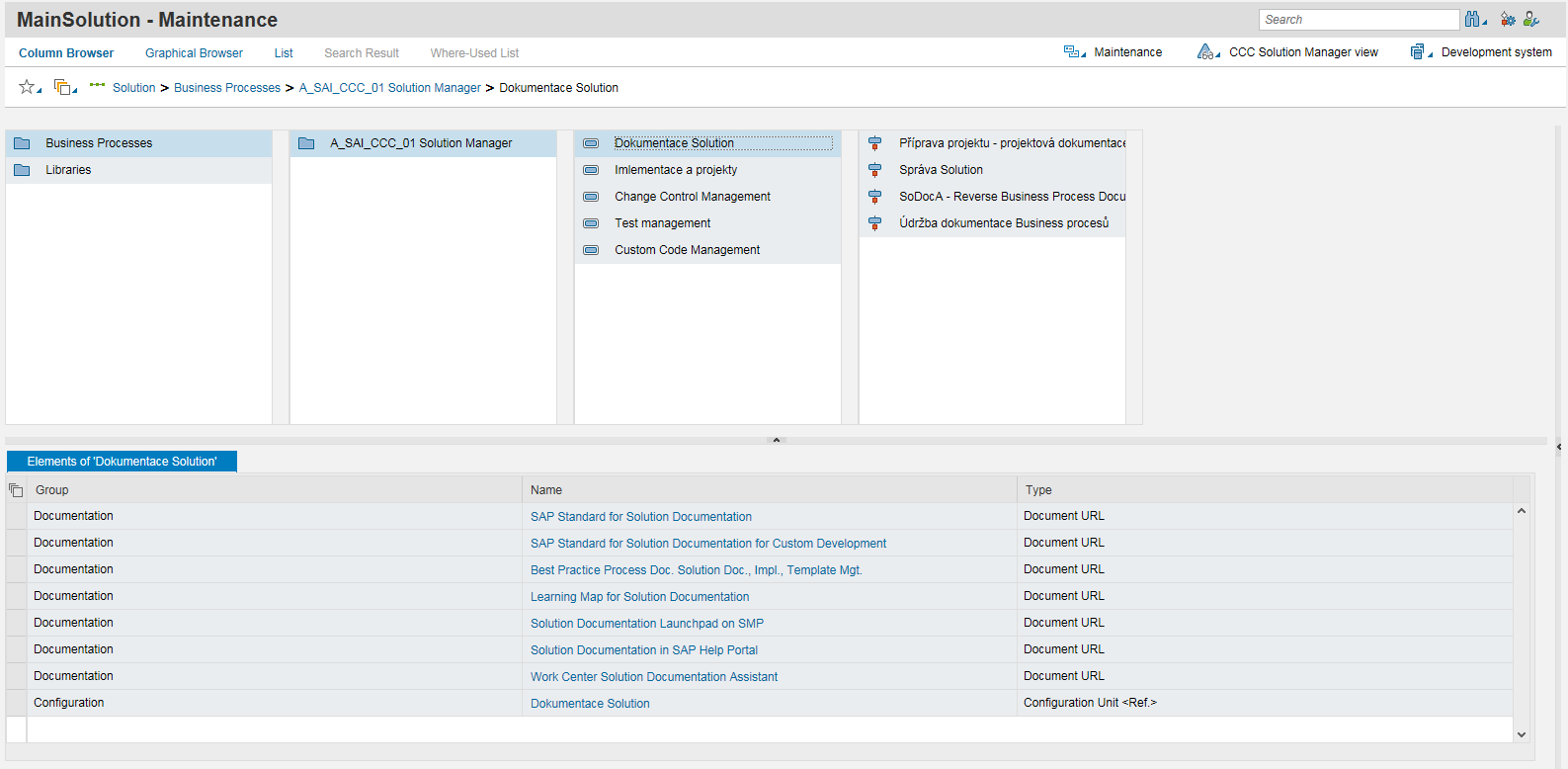Switch to Graphical Browser tab

click(x=194, y=53)
